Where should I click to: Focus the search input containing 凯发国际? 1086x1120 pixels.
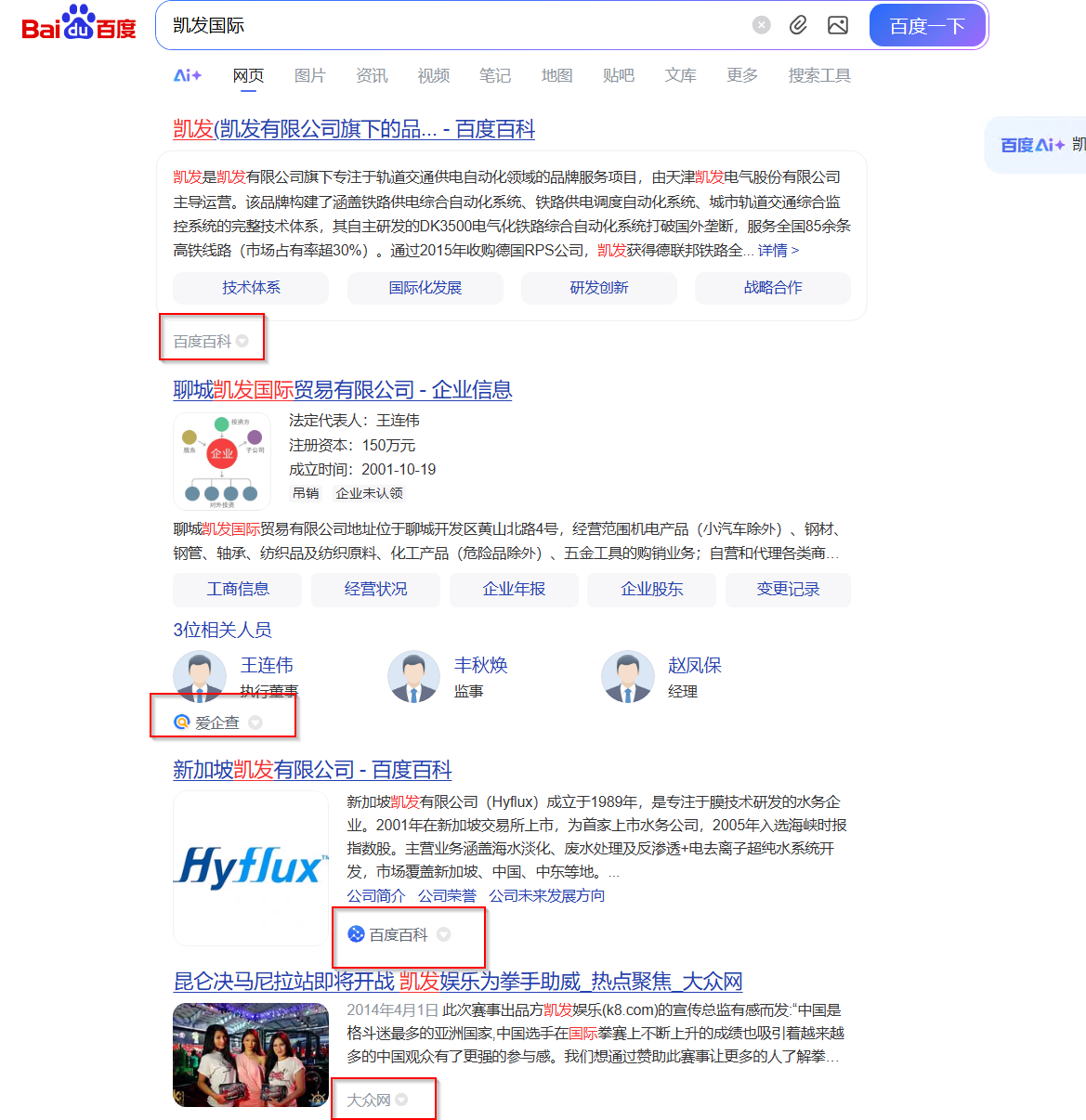(x=455, y=25)
